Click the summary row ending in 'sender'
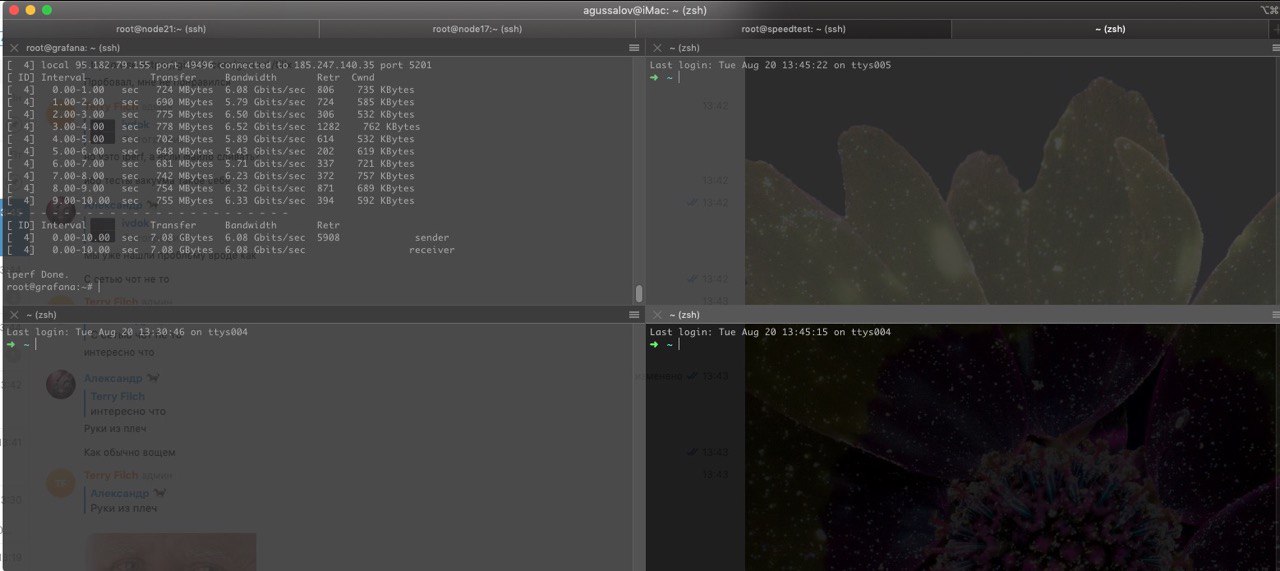This screenshot has width=1280, height=571. [x=228, y=238]
